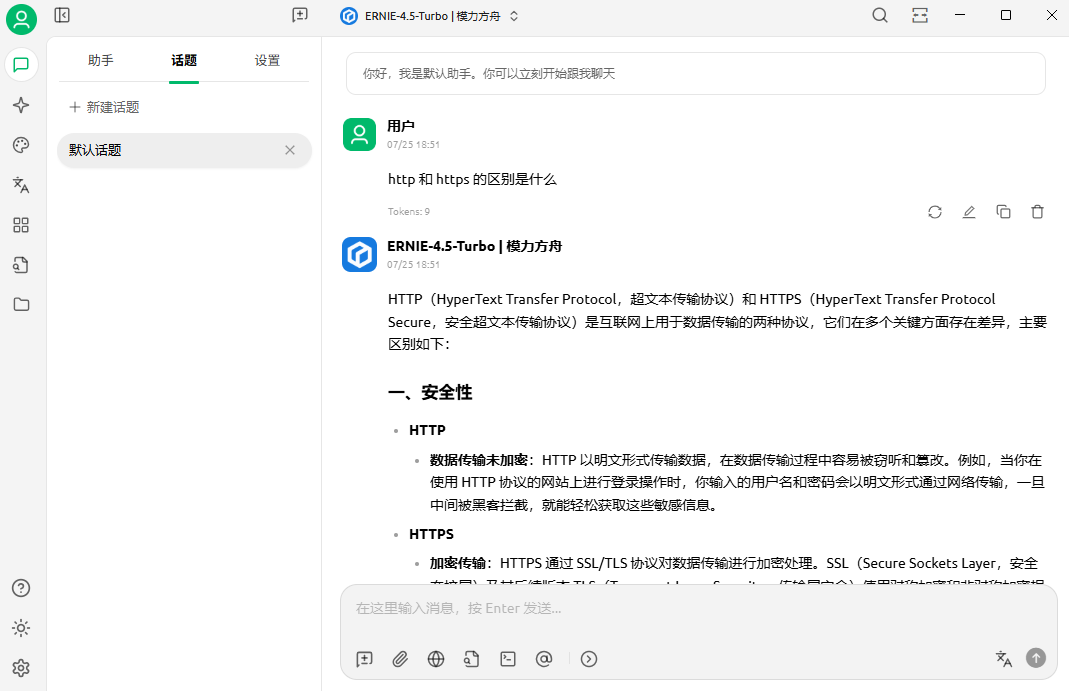Image resolution: width=1069 pixels, height=691 pixels.
Task: Enable web search via the globe icon
Action: [x=435, y=659]
